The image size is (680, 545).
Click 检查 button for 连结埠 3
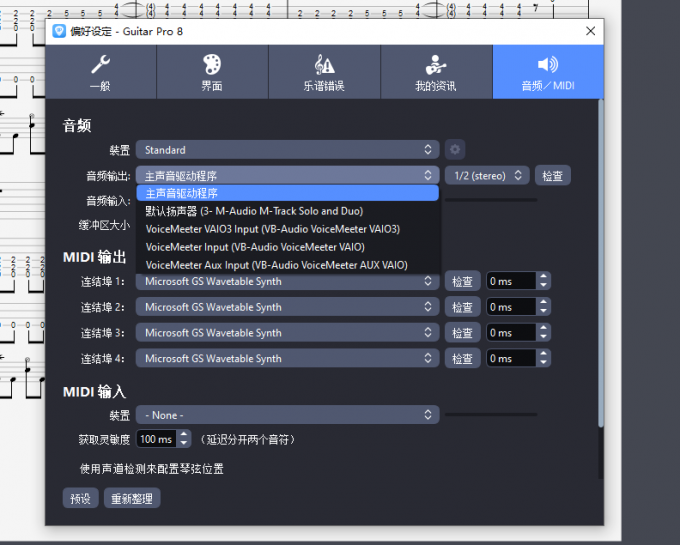462,333
